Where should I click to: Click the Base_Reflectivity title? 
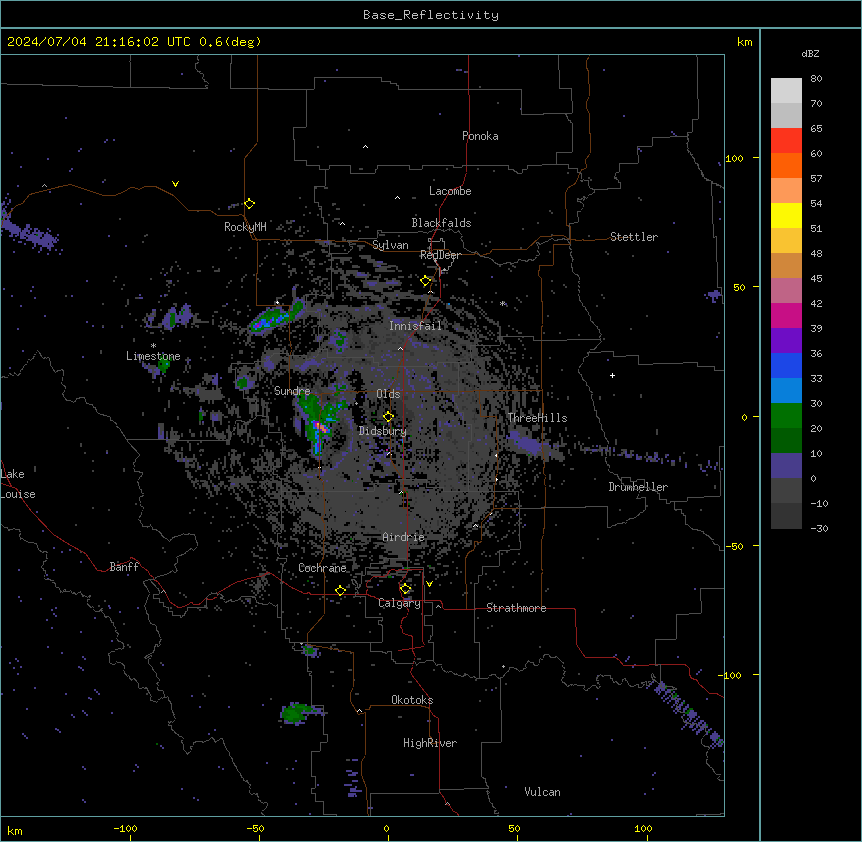click(431, 15)
